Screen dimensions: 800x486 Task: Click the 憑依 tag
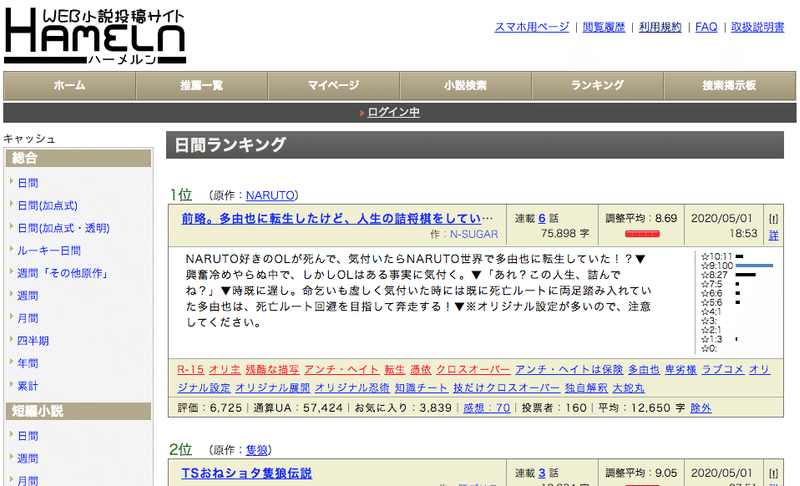420,370
